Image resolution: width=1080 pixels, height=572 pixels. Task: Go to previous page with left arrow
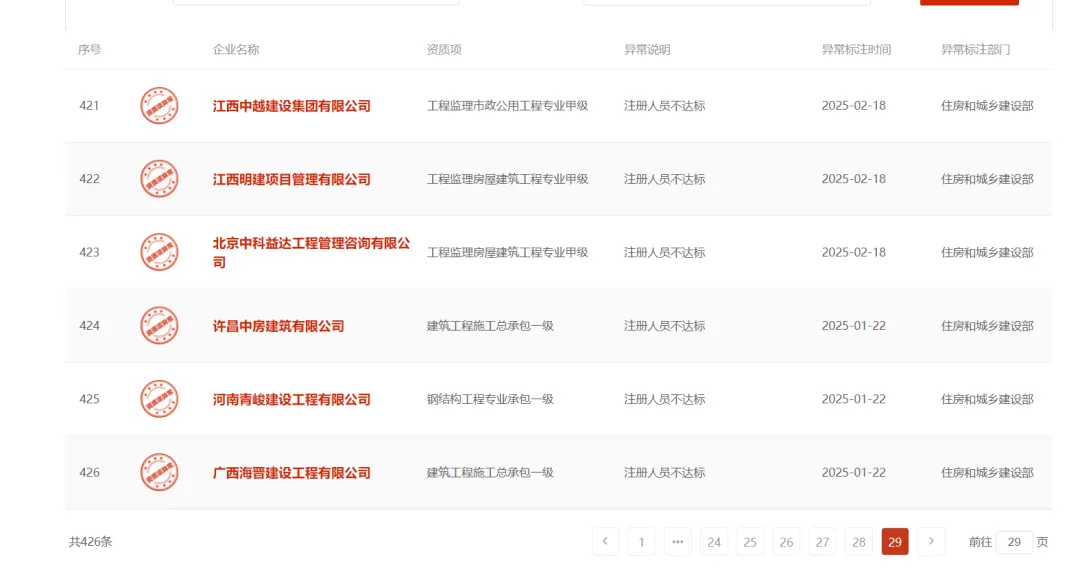click(x=605, y=542)
